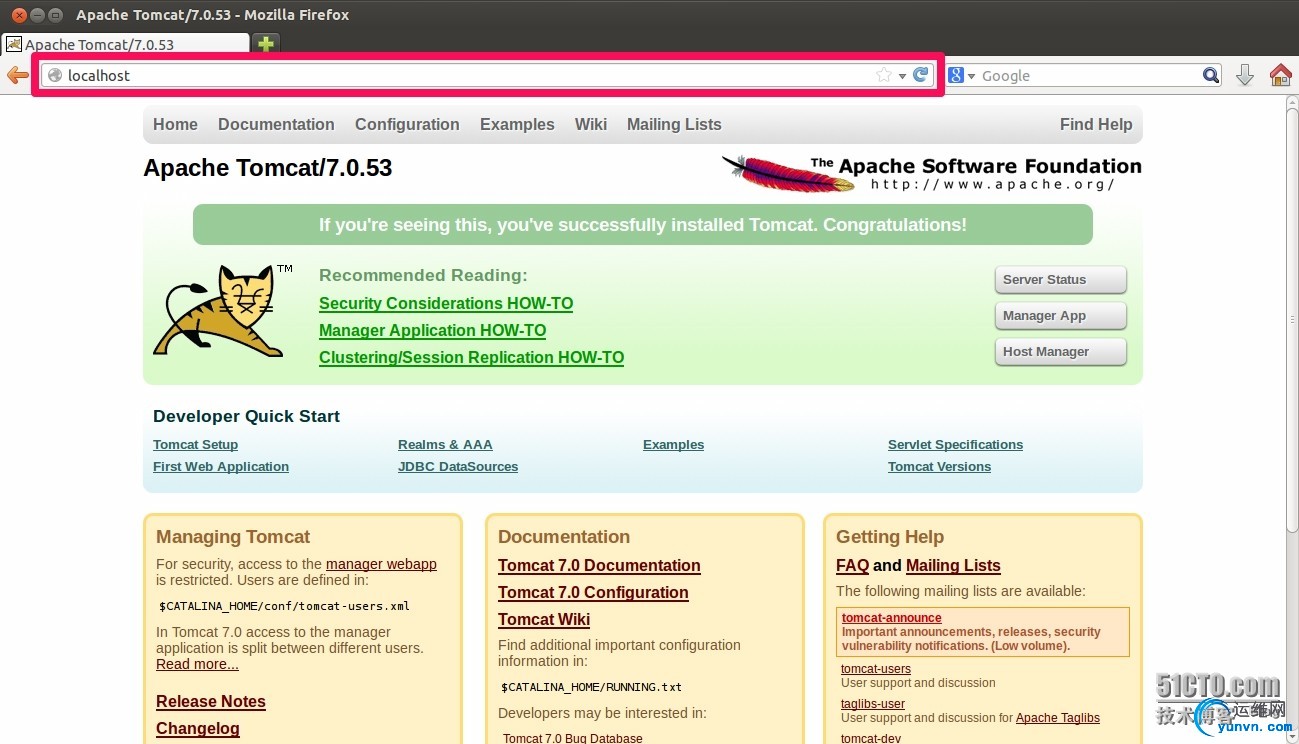1299x744 pixels.
Task: Open the tomcat-users mailing list link
Action: tap(876, 669)
